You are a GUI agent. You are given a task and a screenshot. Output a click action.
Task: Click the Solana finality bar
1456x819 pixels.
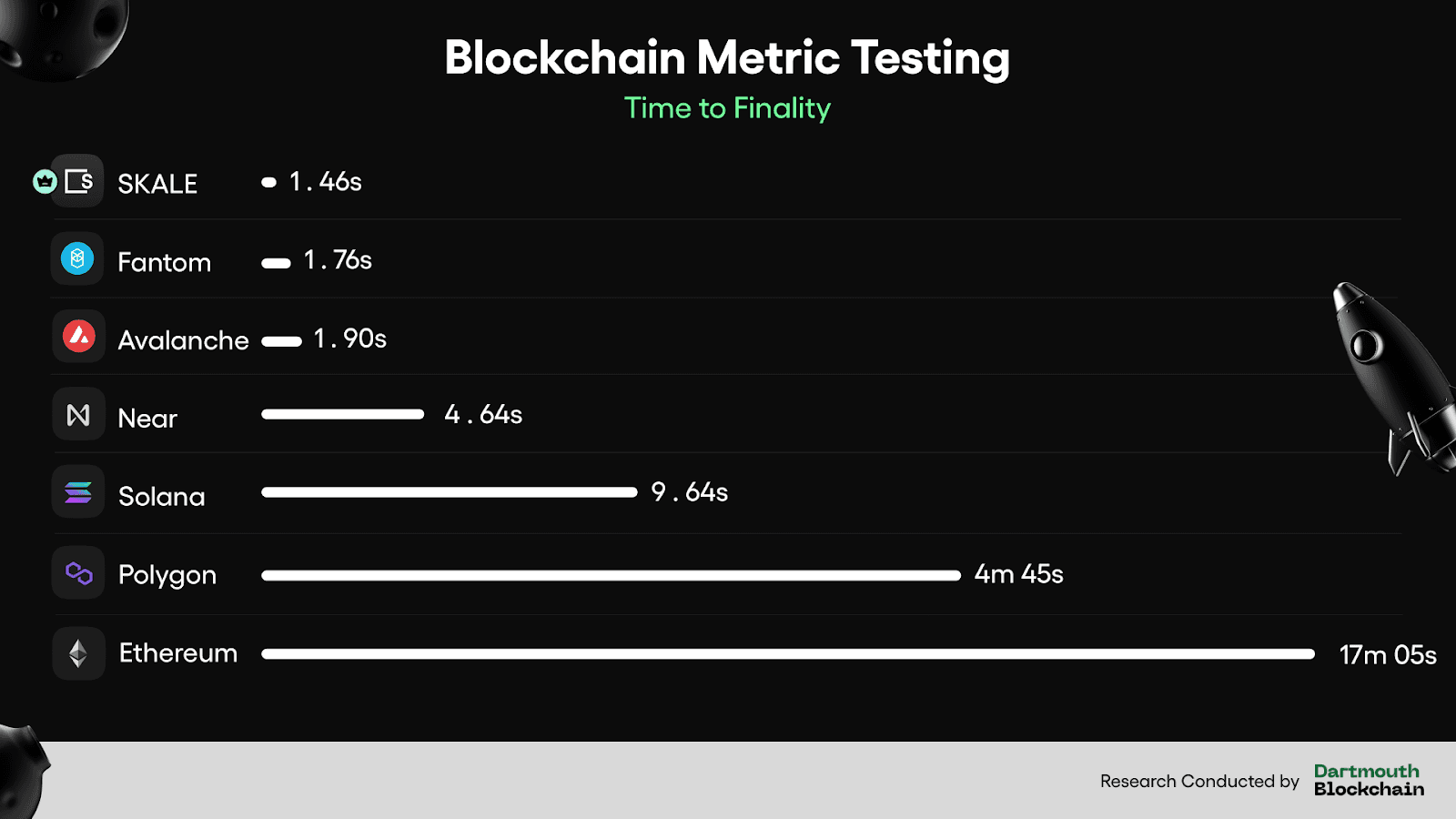pyautogui.click(x=449, y=492)
